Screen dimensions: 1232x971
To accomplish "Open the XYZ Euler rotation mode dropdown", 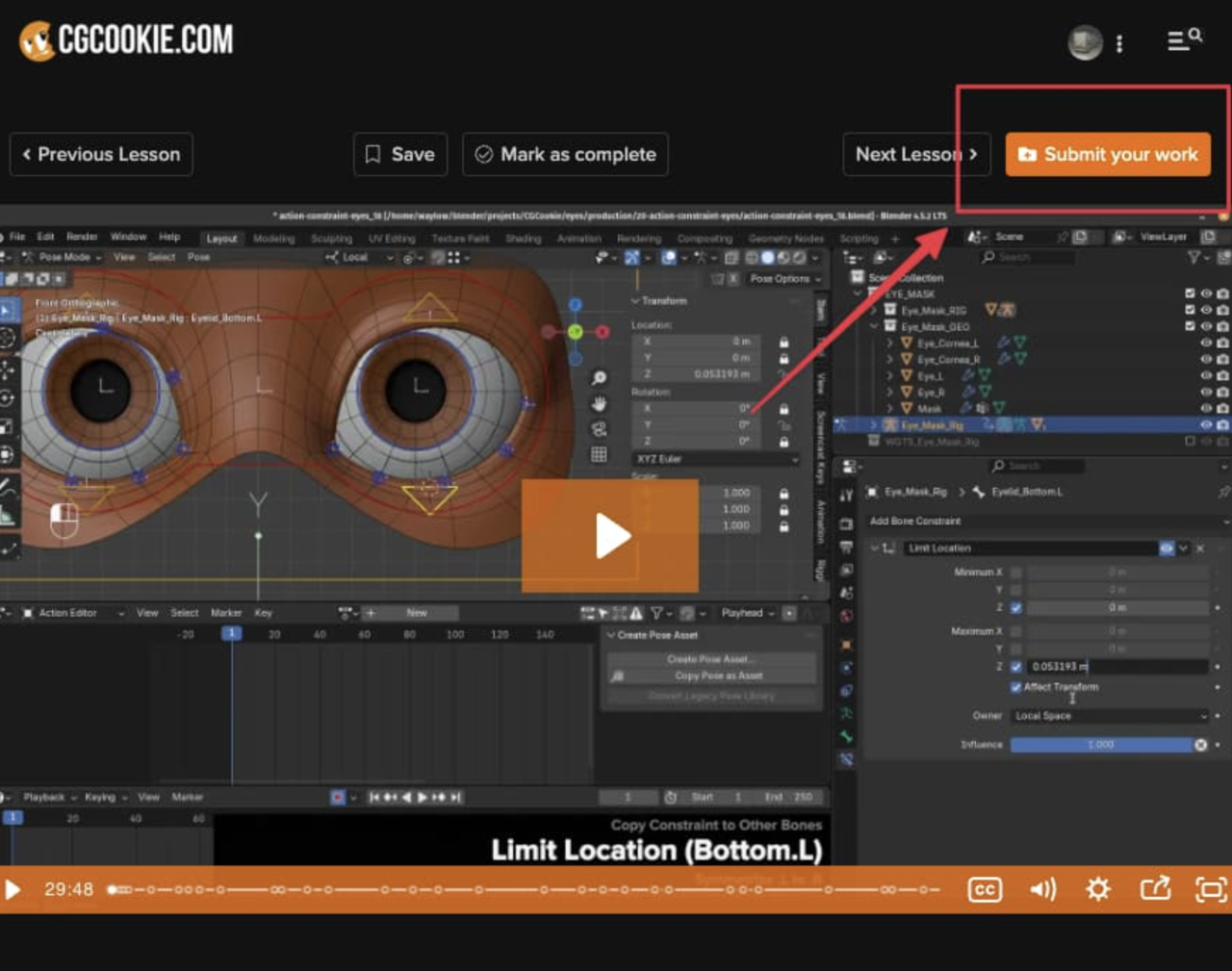I will (x=715, y=459).
